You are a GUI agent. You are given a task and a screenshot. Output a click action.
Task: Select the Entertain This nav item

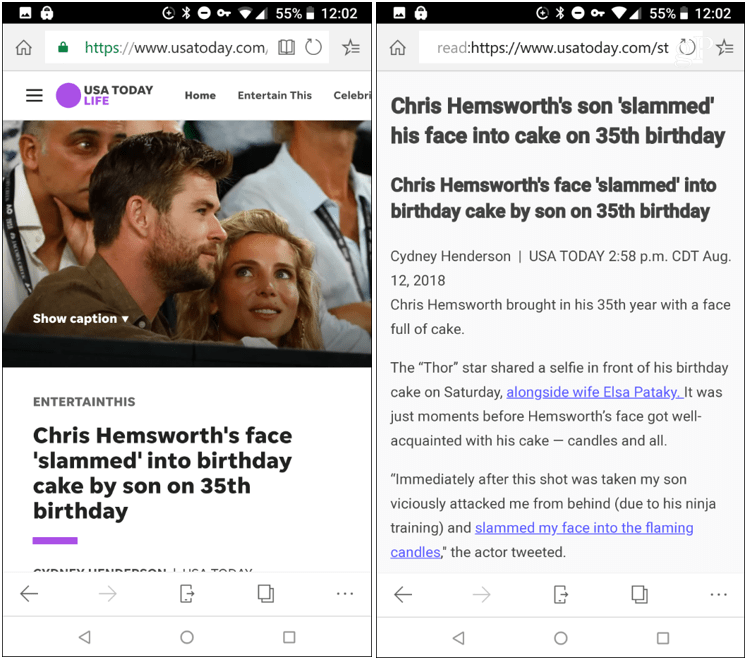(x=275, y=95)
